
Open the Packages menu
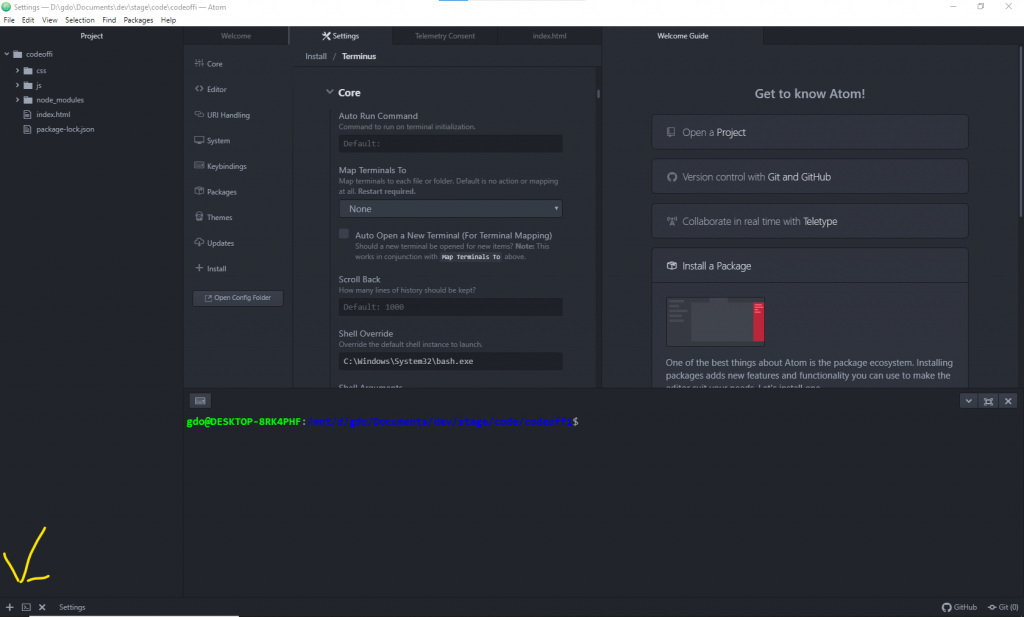pos(138,20)
